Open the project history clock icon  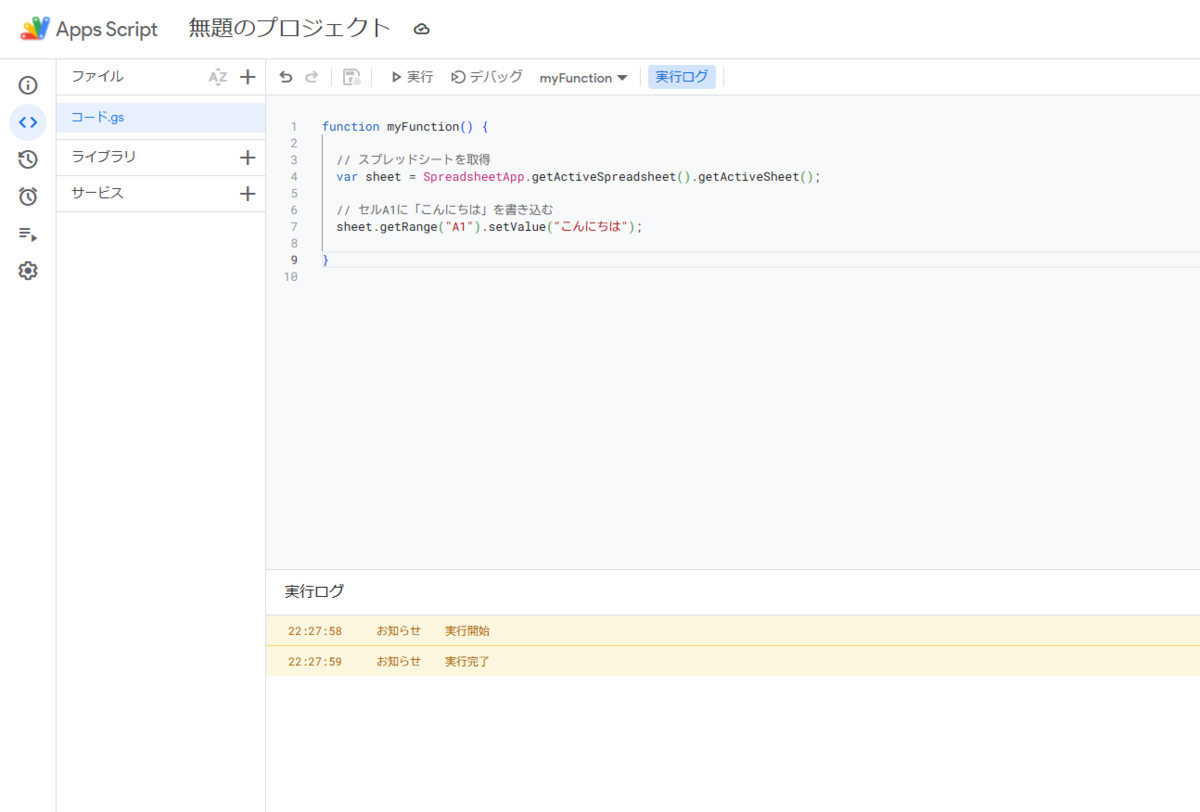(x=28, y=159)
